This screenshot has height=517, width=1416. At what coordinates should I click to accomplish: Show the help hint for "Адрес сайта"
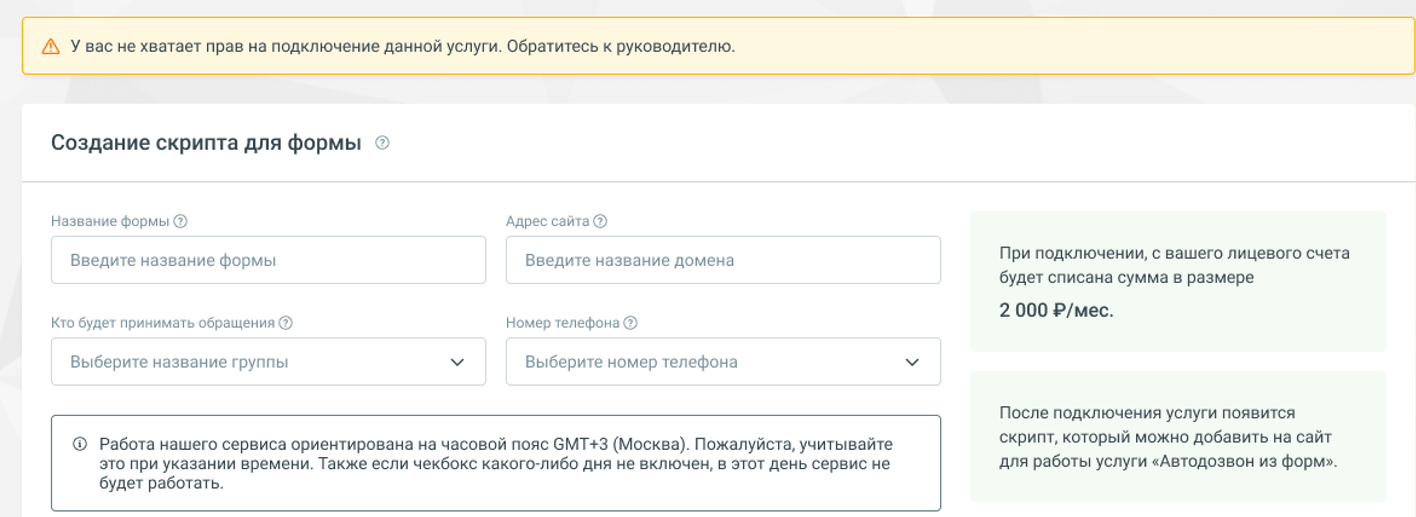pyautogui.click(x=600, y=222)
